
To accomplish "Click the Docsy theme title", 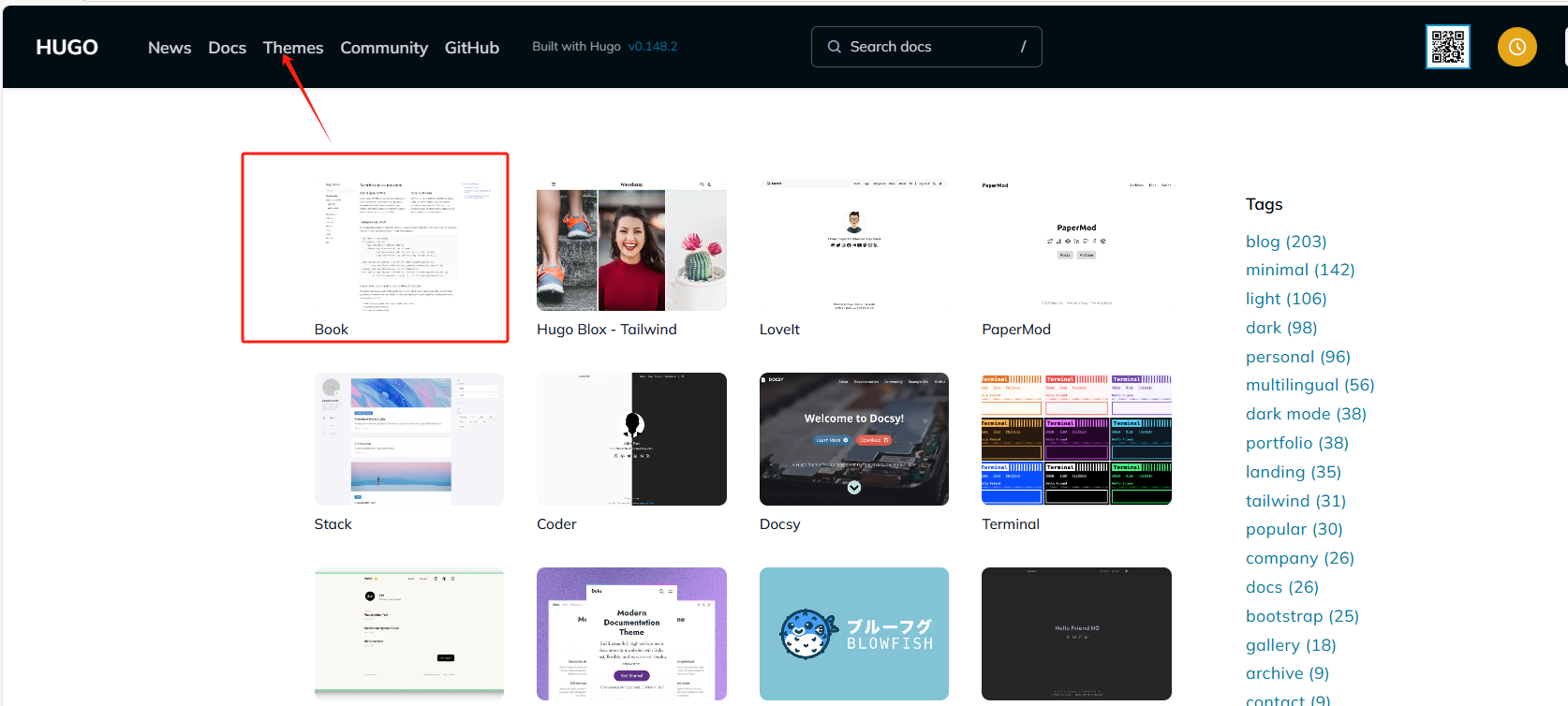I will coord(780,524).
